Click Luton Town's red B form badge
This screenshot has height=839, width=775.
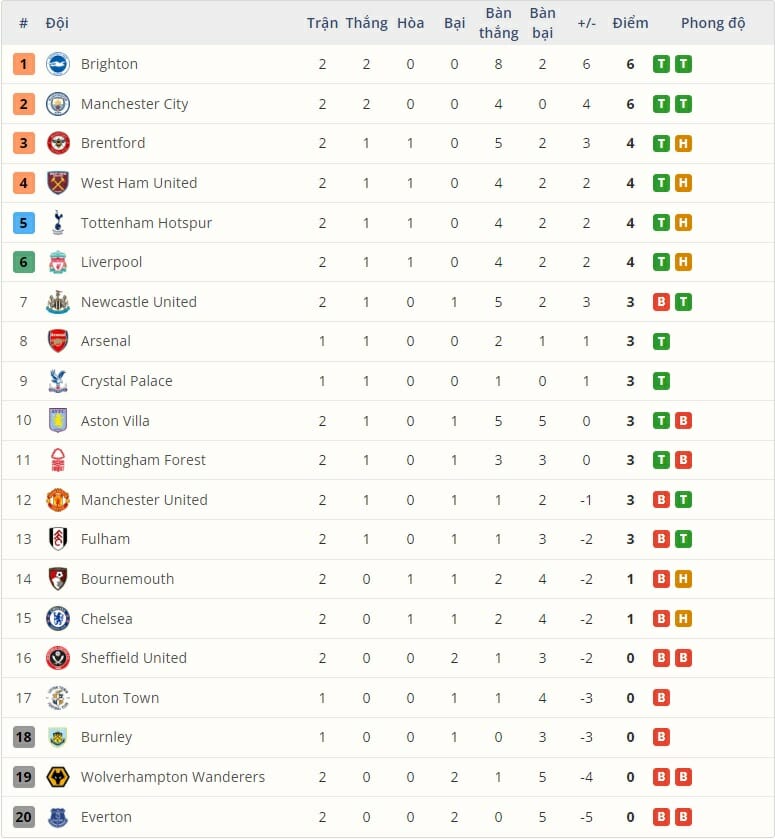coord(661,697)
